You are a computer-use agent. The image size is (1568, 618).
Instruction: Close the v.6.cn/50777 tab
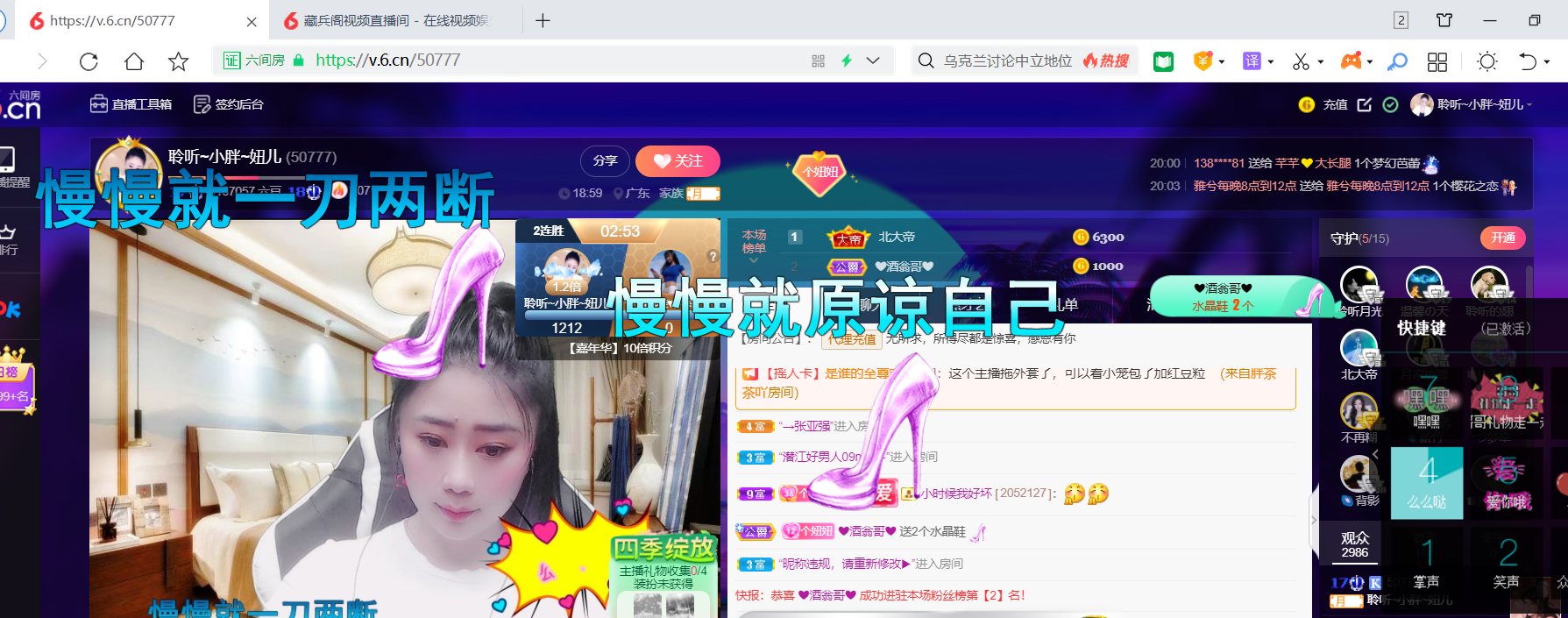[x=252, y=21]
